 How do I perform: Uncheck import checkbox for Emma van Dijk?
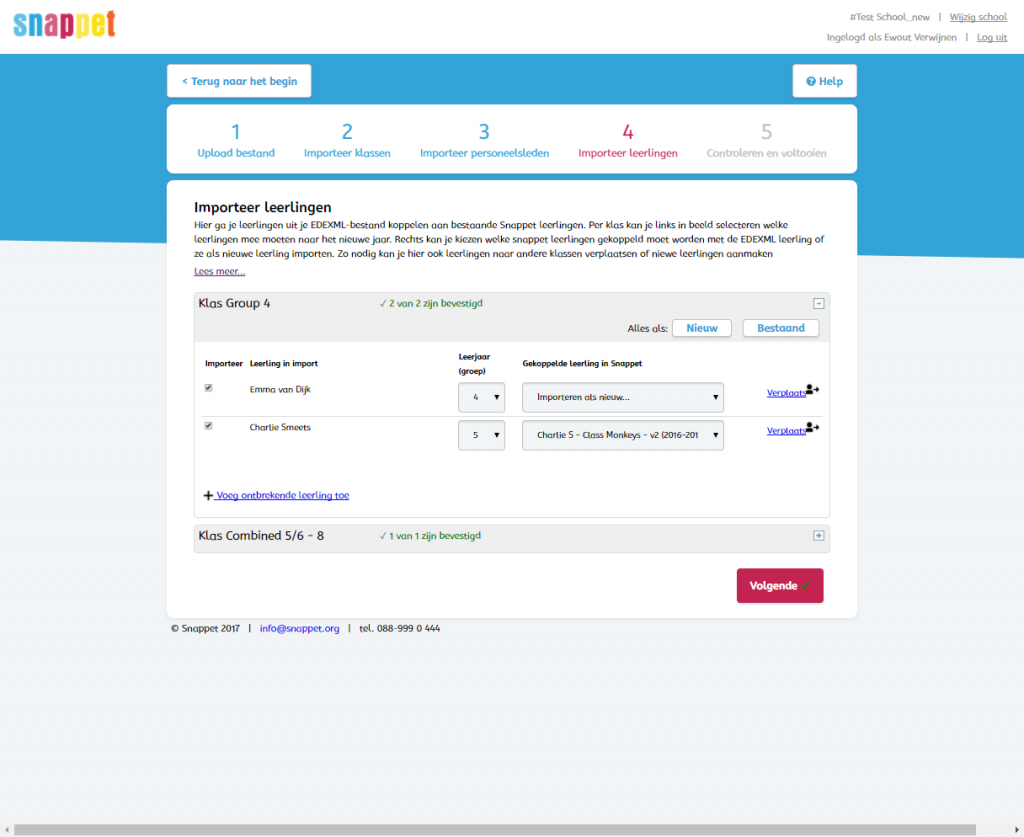(209, 388)
